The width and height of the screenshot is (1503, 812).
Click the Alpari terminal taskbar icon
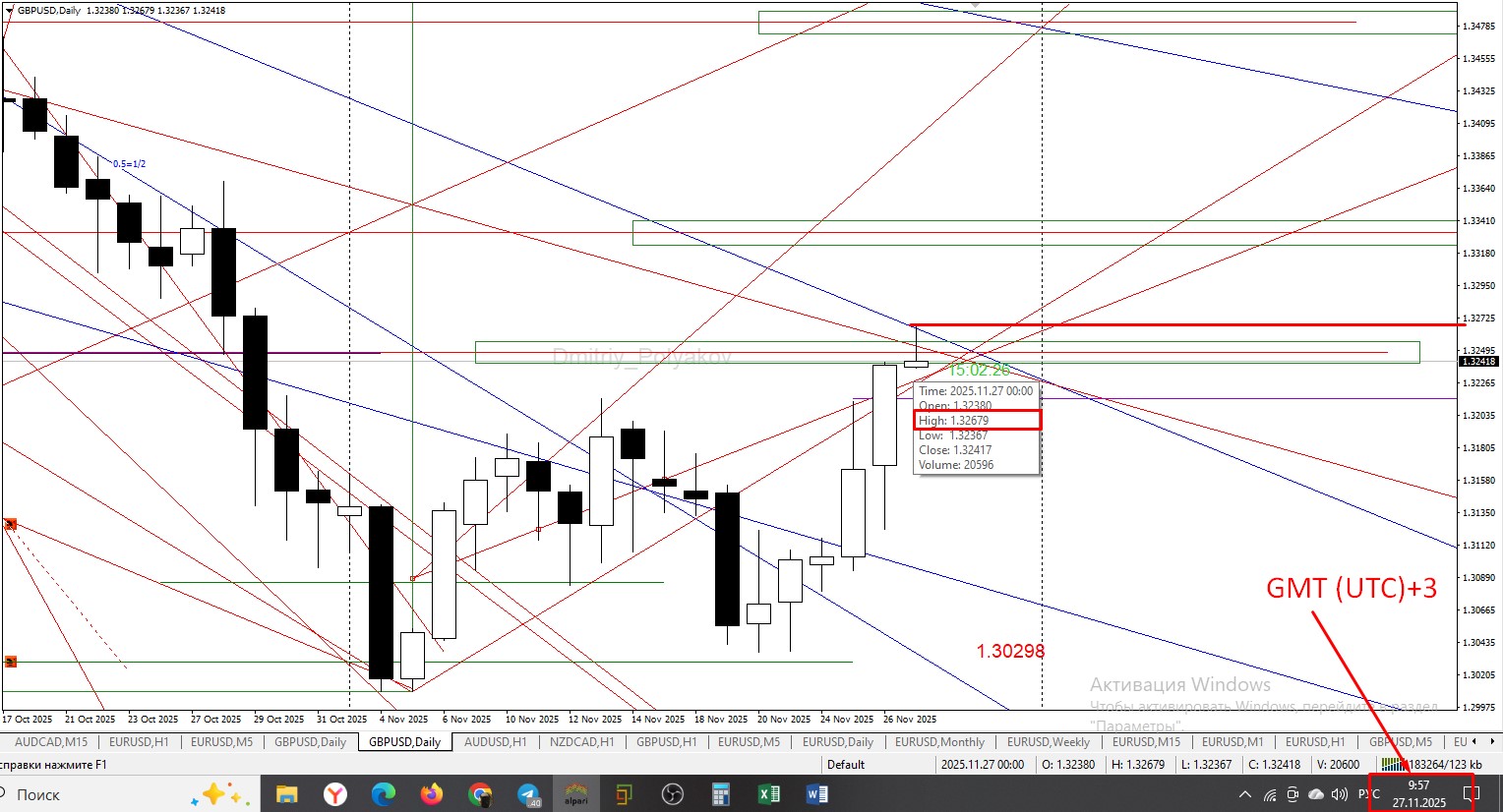coord(575,794)
